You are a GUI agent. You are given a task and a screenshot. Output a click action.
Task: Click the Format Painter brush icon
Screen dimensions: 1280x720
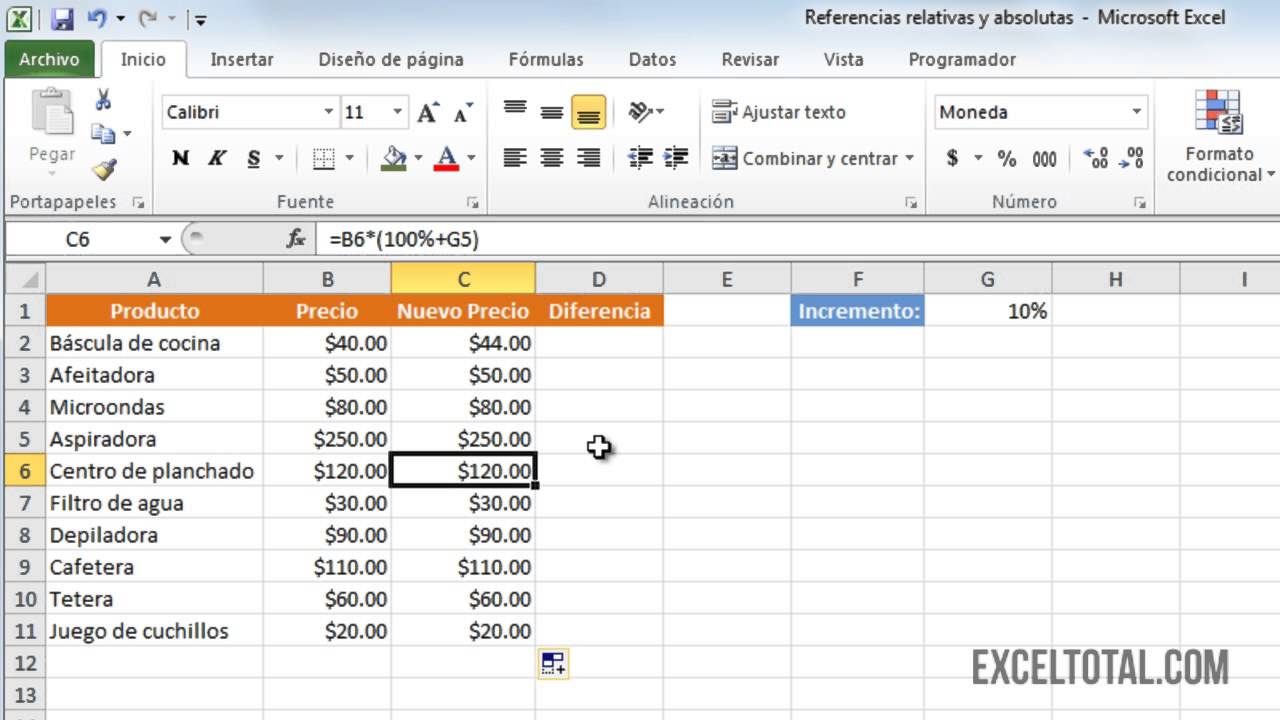click(x=103, y=167)
